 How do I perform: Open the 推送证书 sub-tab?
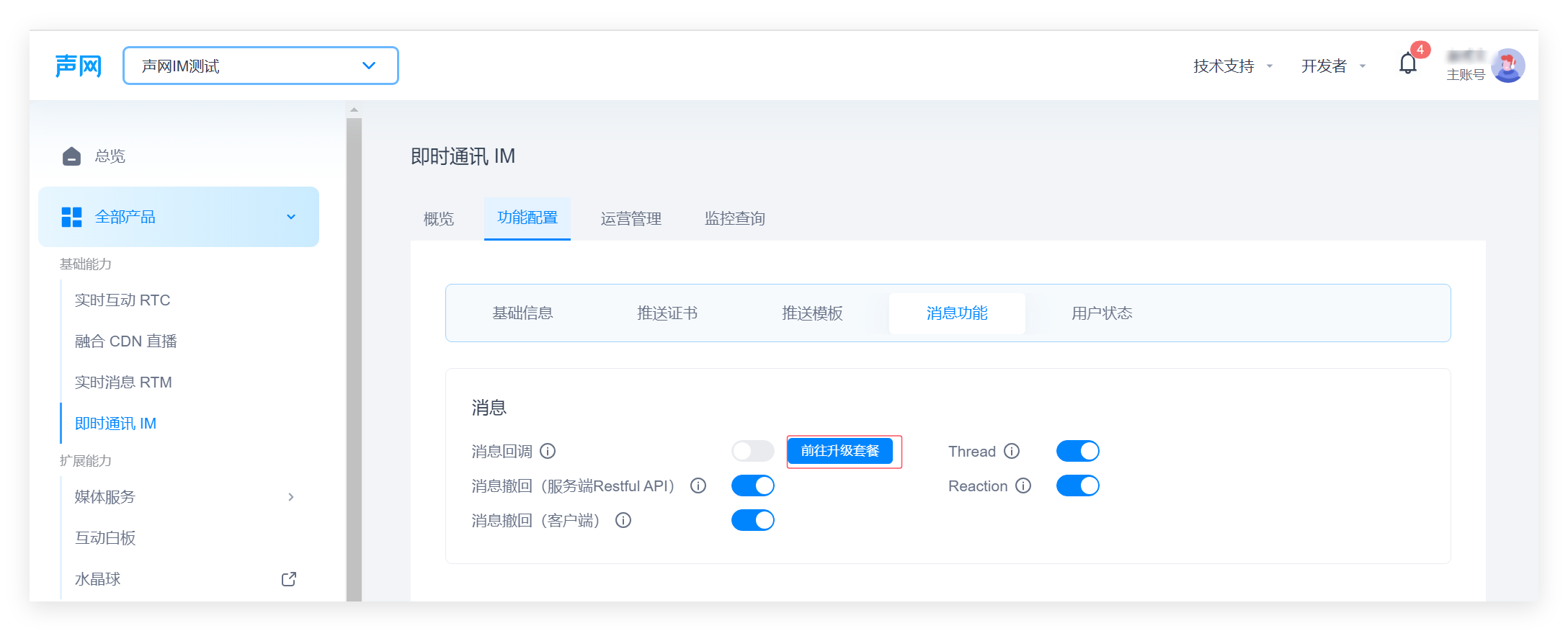coord(667,313)
